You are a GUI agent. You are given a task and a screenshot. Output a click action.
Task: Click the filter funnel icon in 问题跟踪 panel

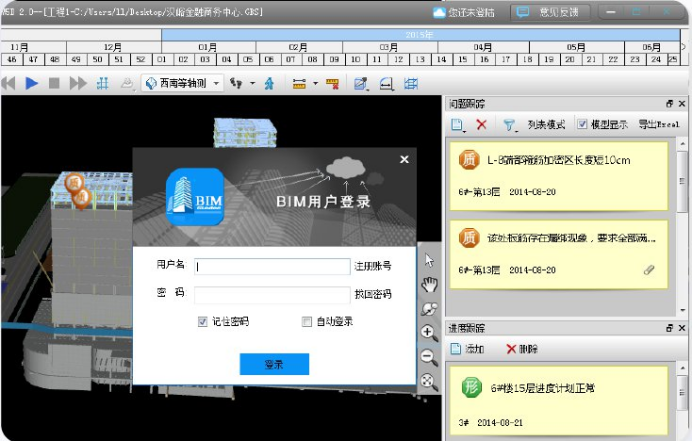pos(509,125)
